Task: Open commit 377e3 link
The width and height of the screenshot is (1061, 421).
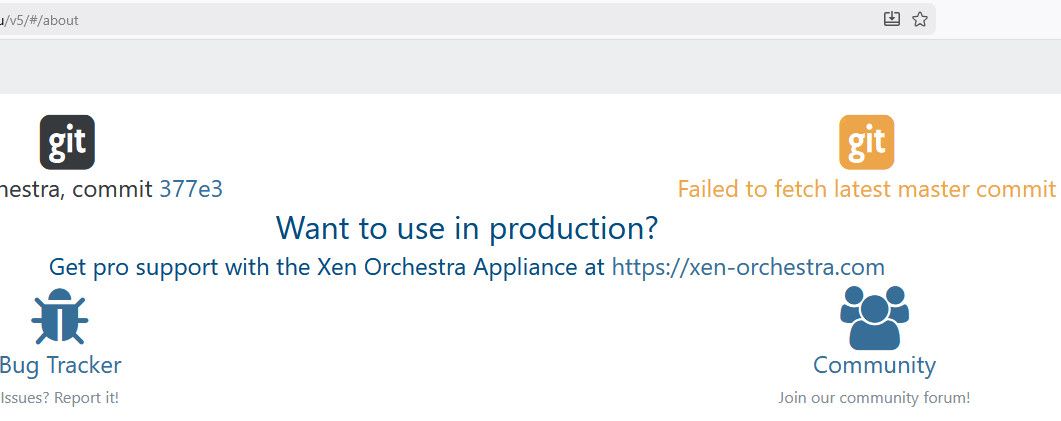Action: [191, 189]
